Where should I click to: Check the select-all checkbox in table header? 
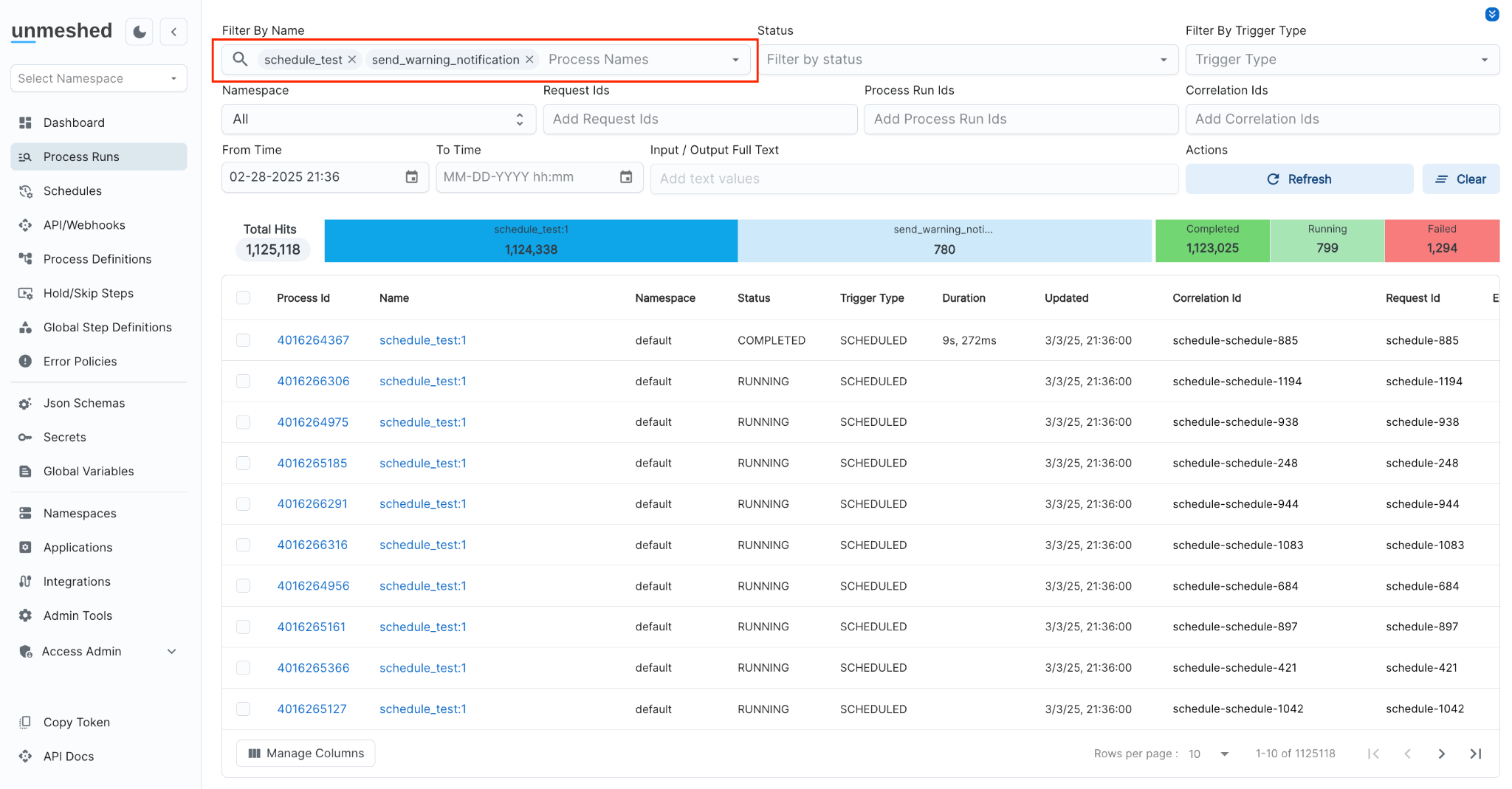pyautogui.click(x=244, y=297)
